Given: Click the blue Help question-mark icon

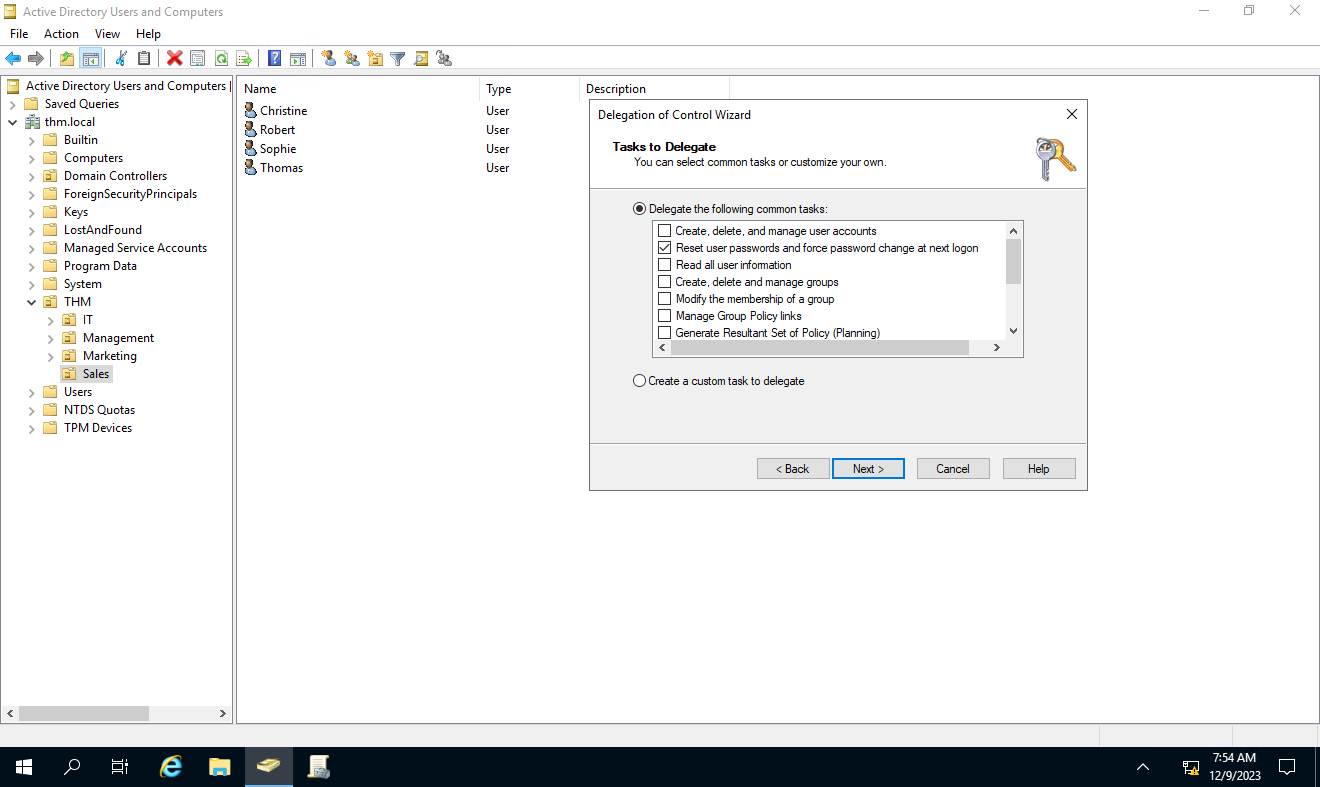Looking at the screenshot, I should (x=274, y=59).
